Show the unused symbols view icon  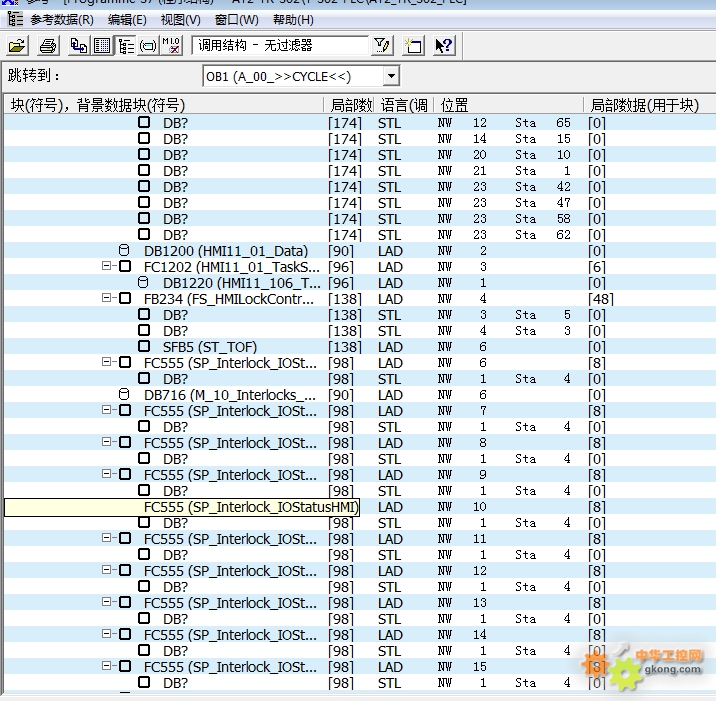(x=148, y=46)
